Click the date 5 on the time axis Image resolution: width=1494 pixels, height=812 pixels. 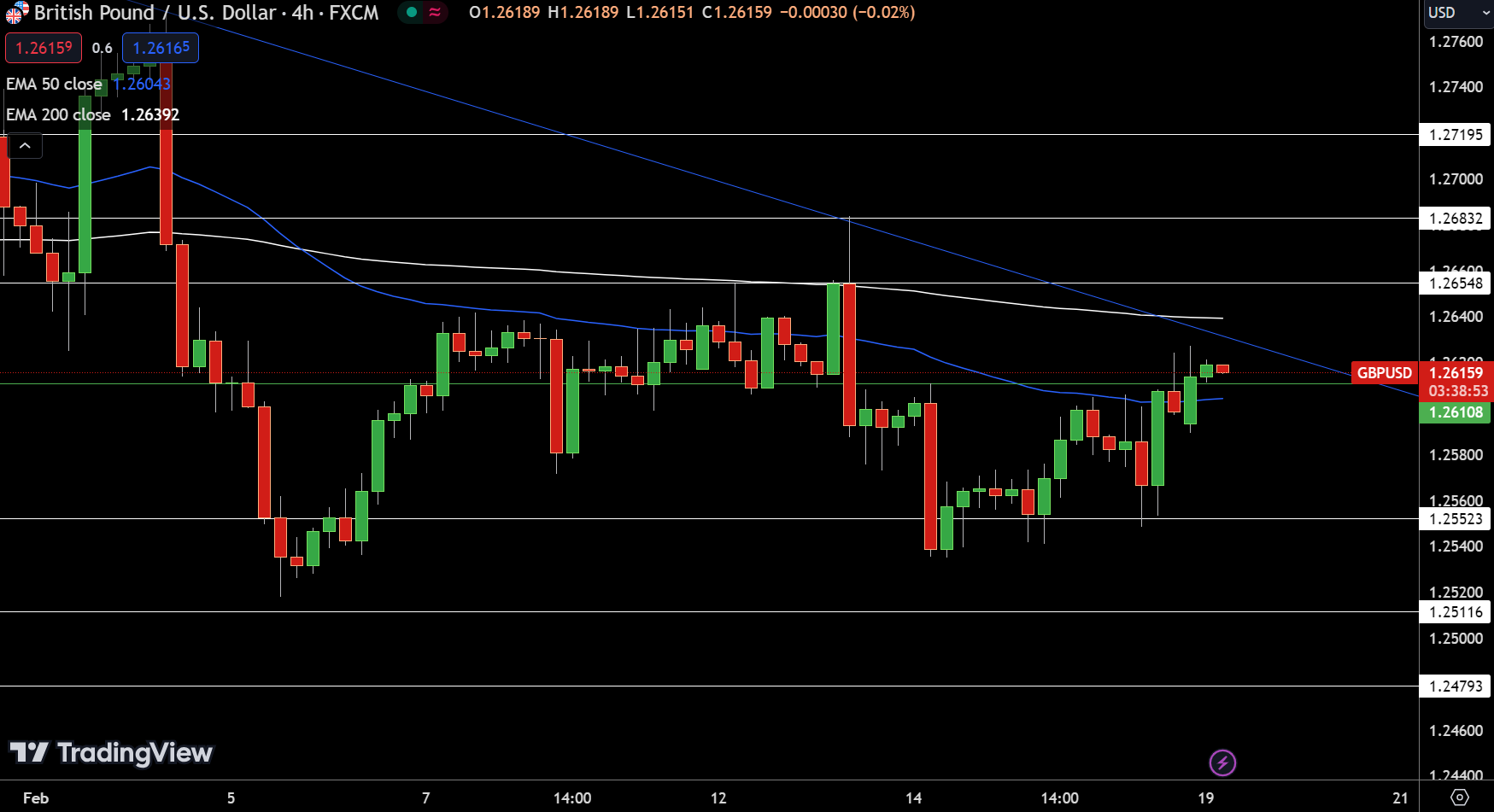(231, 798)
